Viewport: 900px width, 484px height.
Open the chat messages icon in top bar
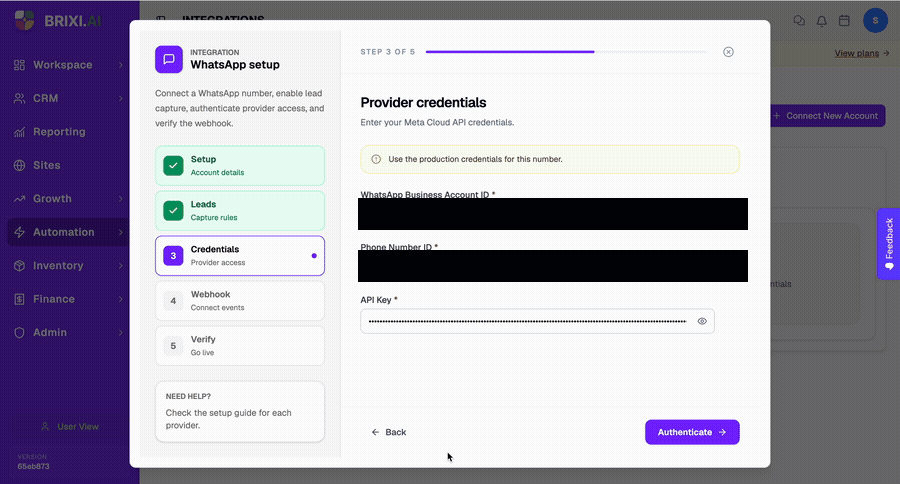pos(799,21)
